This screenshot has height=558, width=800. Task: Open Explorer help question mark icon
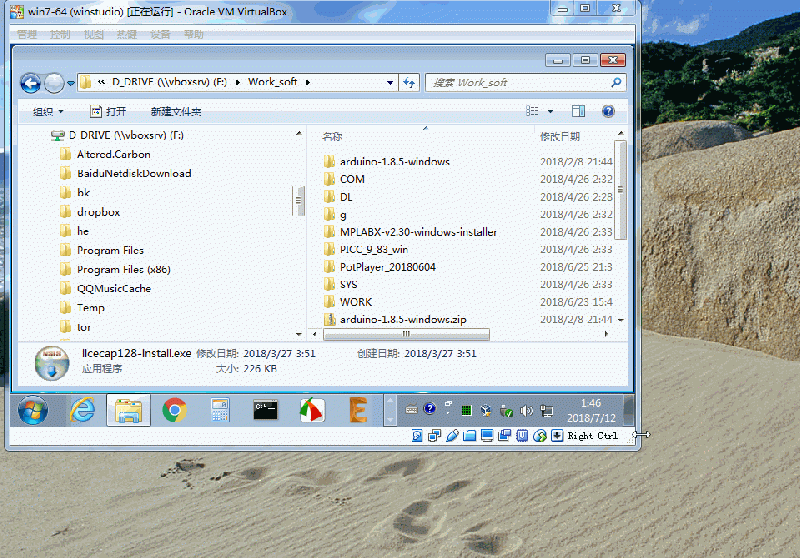(608, 111)
